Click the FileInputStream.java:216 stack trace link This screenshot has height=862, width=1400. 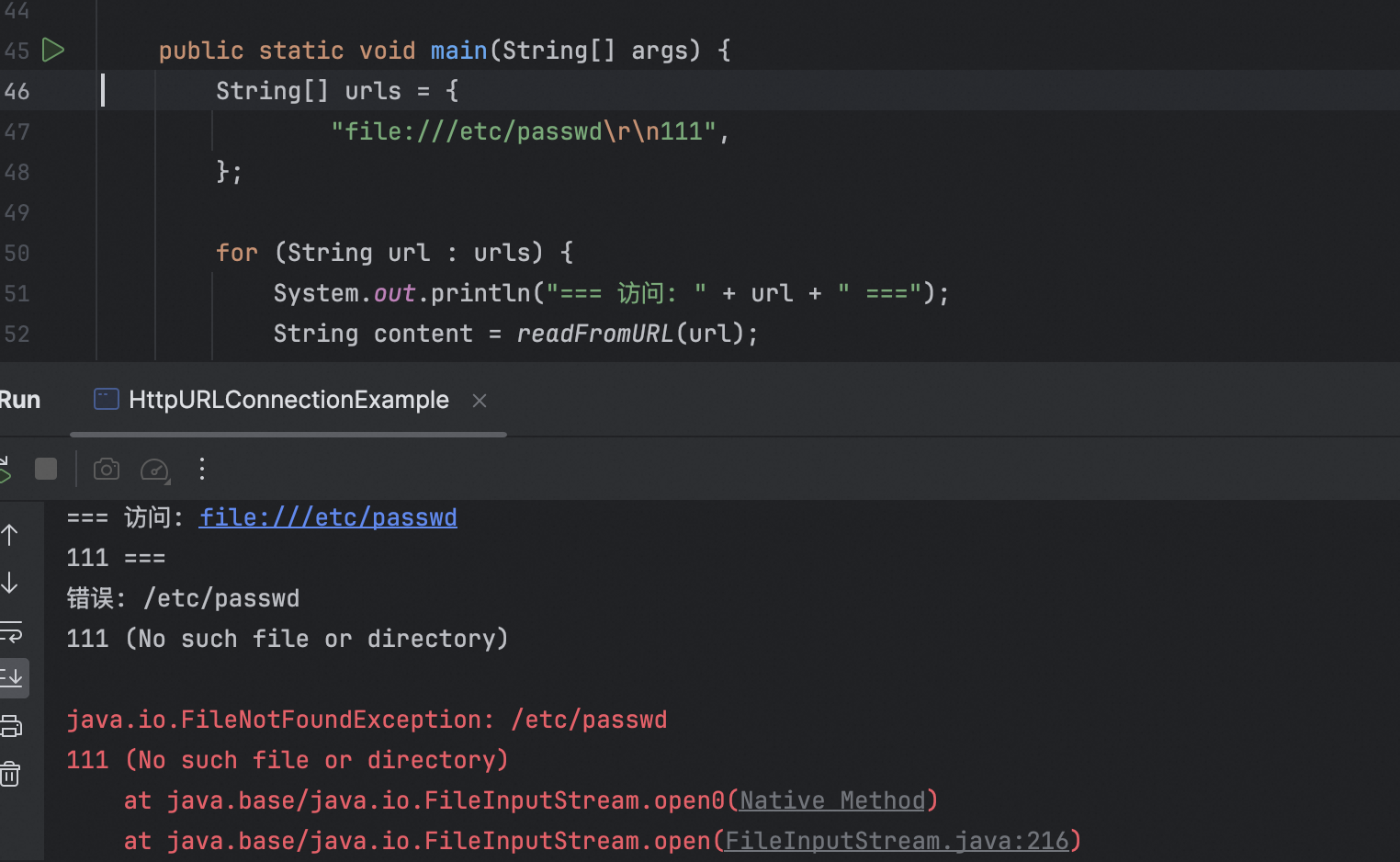(897, 841)
